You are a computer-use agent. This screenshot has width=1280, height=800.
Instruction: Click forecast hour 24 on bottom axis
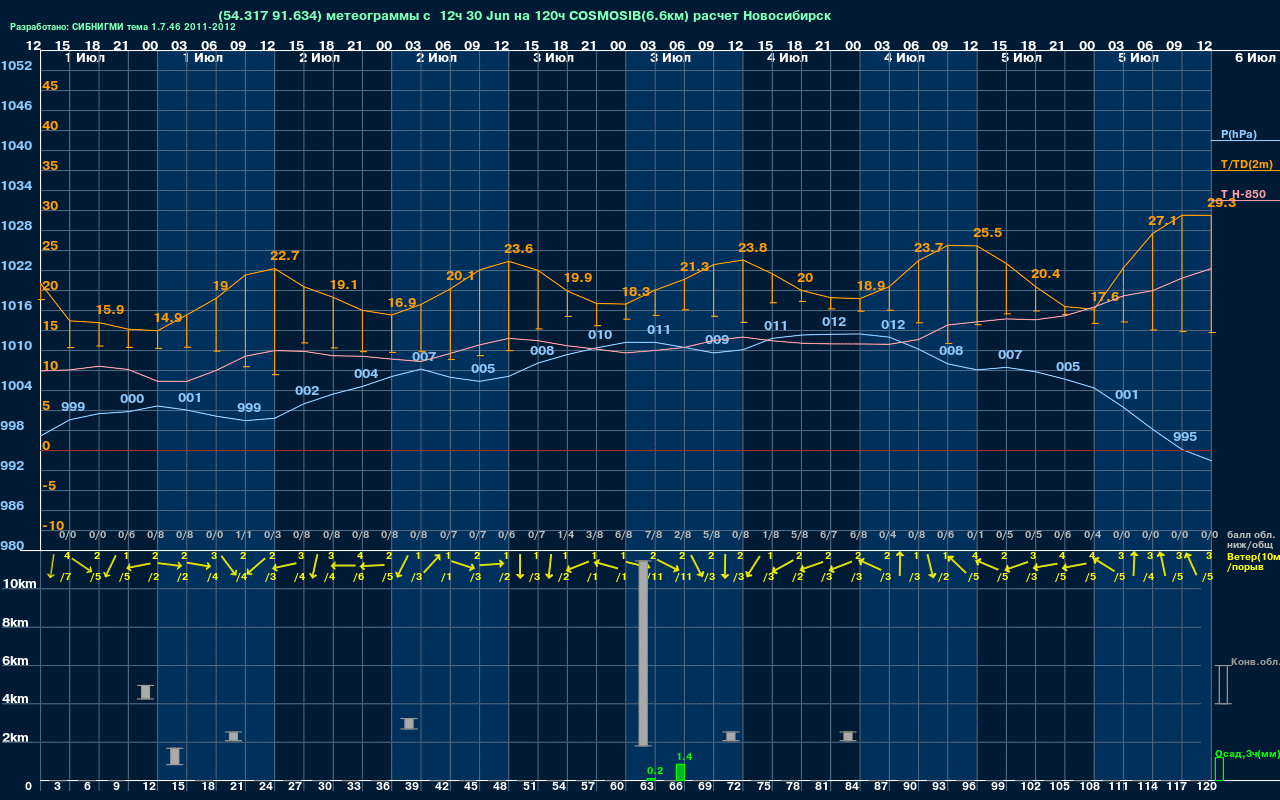[266, 787]
